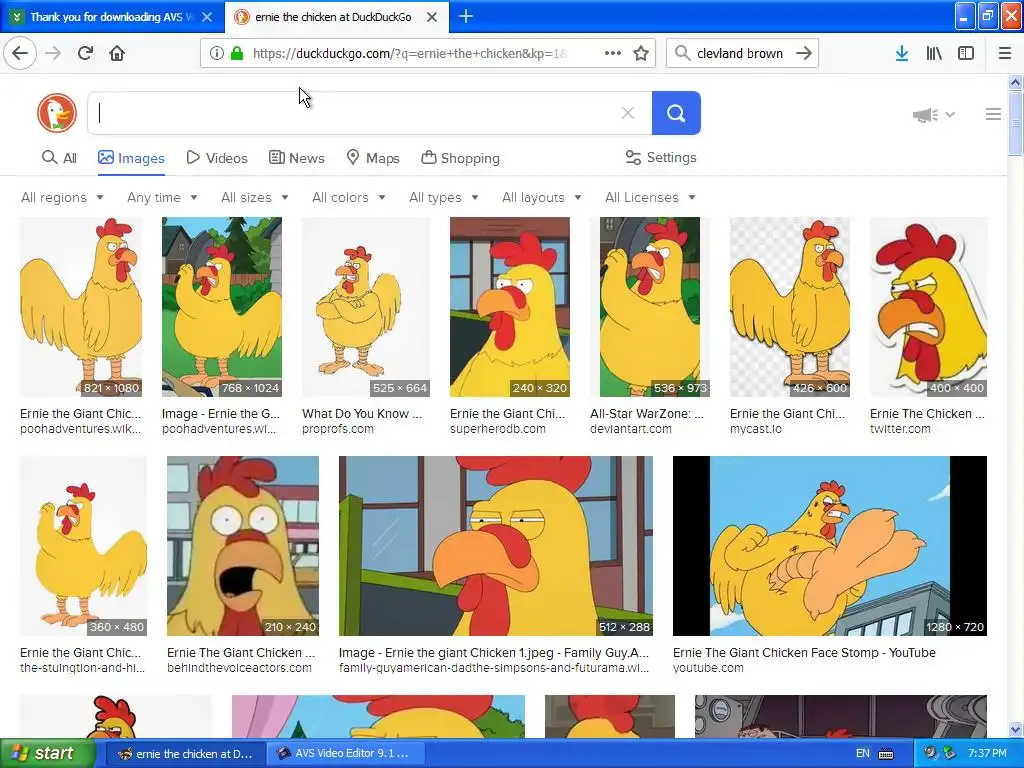Screen dimensions: 1024x768
Task: Click the forward navigation arrow
Action: click(53, 53)
